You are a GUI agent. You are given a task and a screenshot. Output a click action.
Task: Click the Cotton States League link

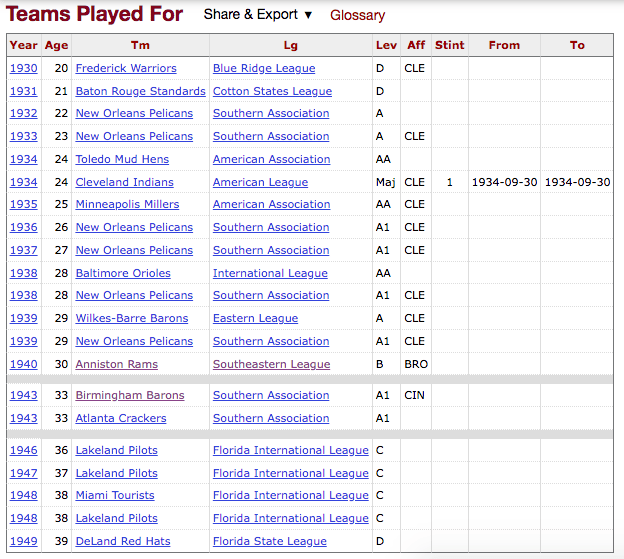coord(272,91)
